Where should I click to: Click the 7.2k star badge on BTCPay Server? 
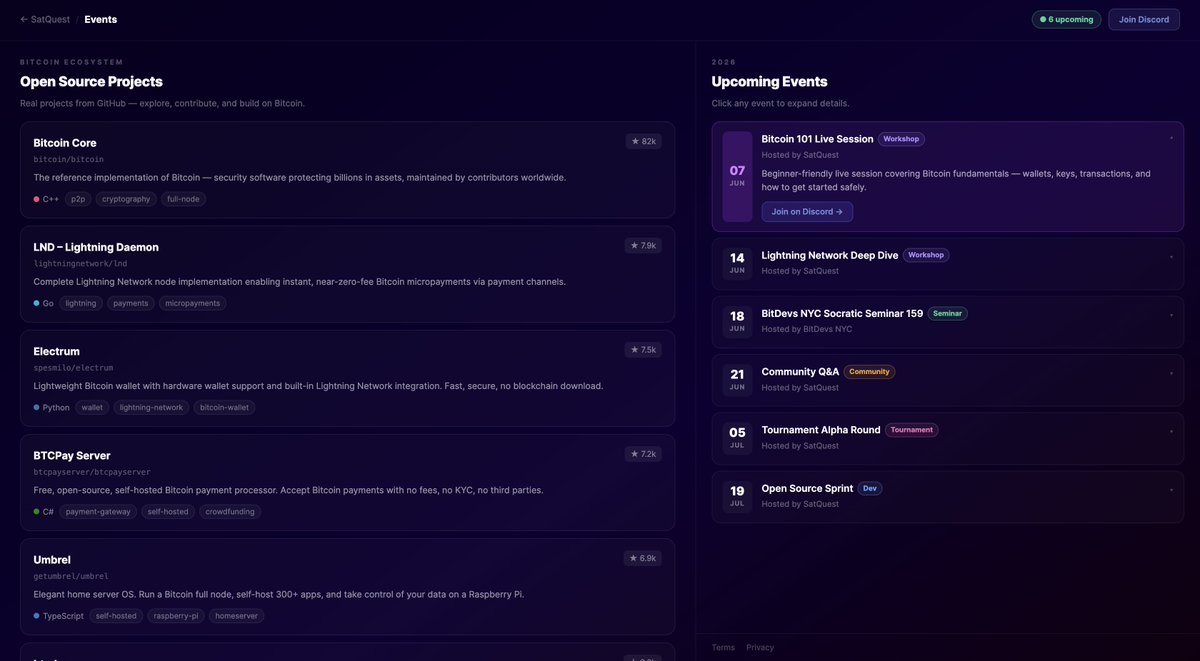(x=643, y=453)
